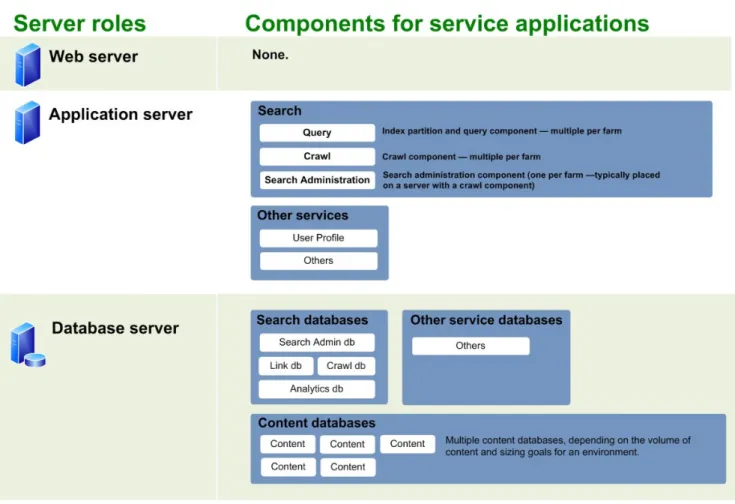Click the 'Search databases' group title

click(312, 320)
